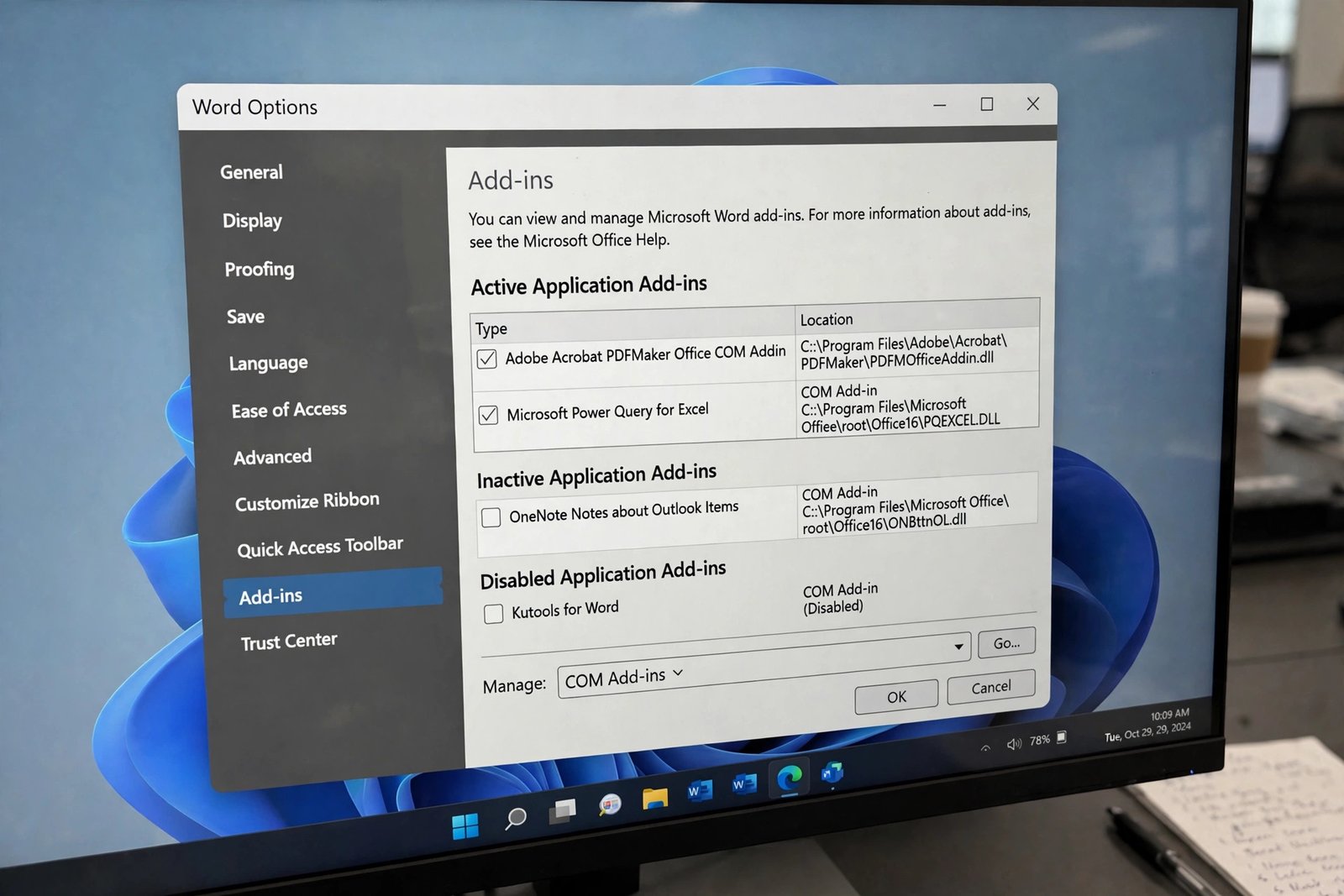Go to the Save settings
The height and width of the screenshot is (896, 1344).
click(245, 317)
